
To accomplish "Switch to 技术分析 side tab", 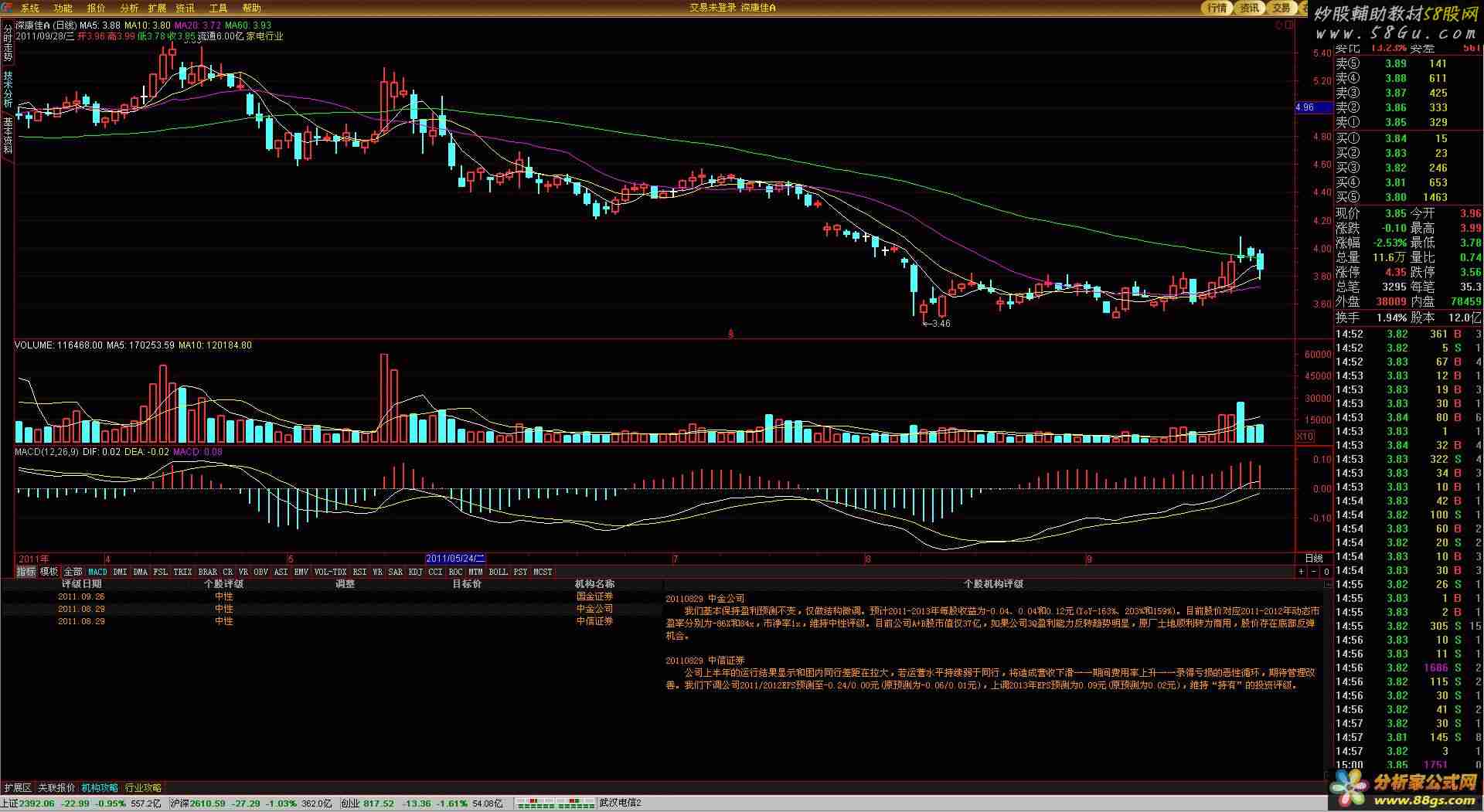I will 8,90.
